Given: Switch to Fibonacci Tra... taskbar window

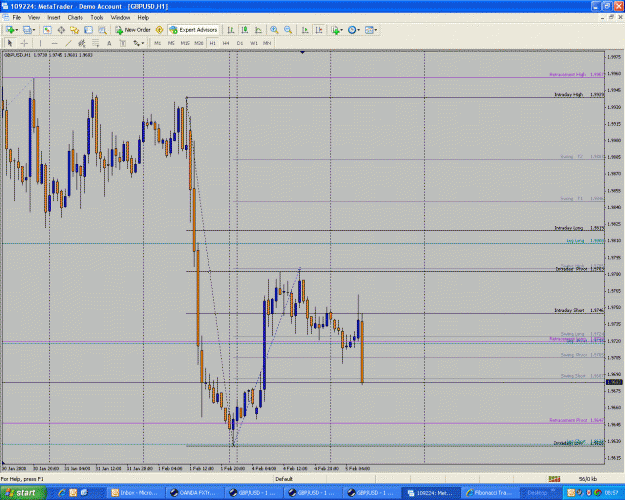Looking at the screenshot, I should 489,493.
